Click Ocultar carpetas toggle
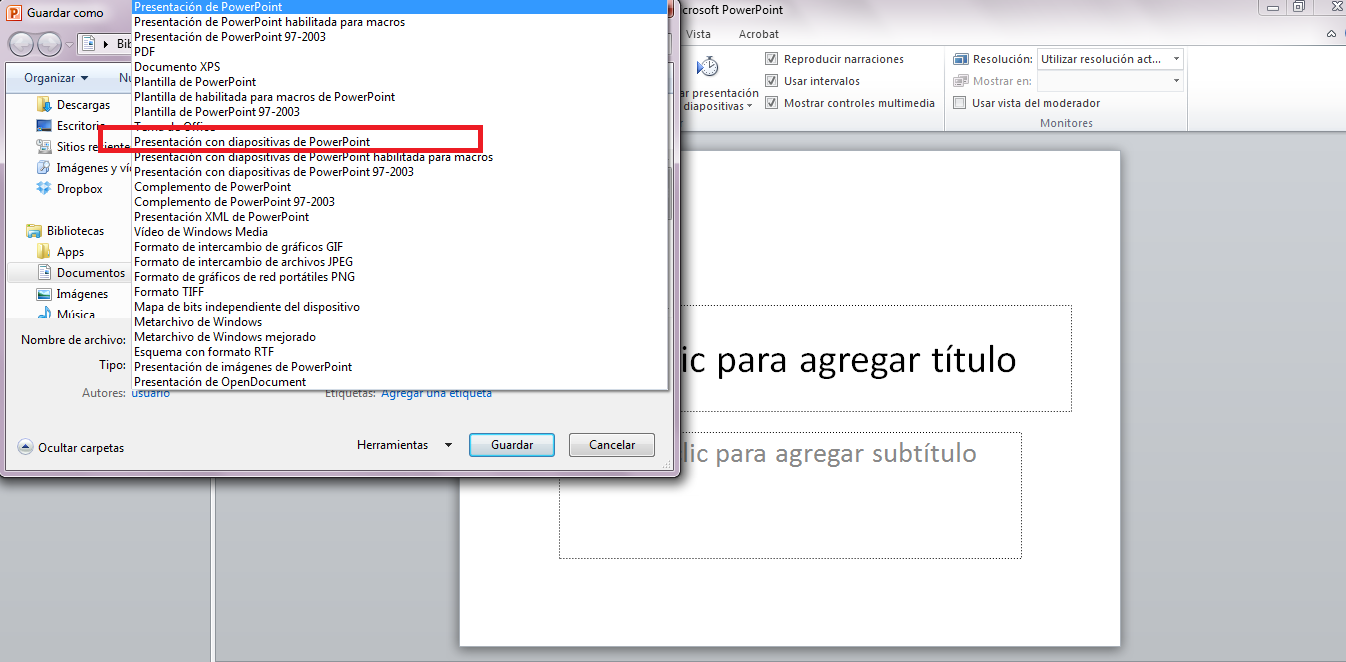The height and width of the screenshot is (662, 1346). [x=71, y=448]
